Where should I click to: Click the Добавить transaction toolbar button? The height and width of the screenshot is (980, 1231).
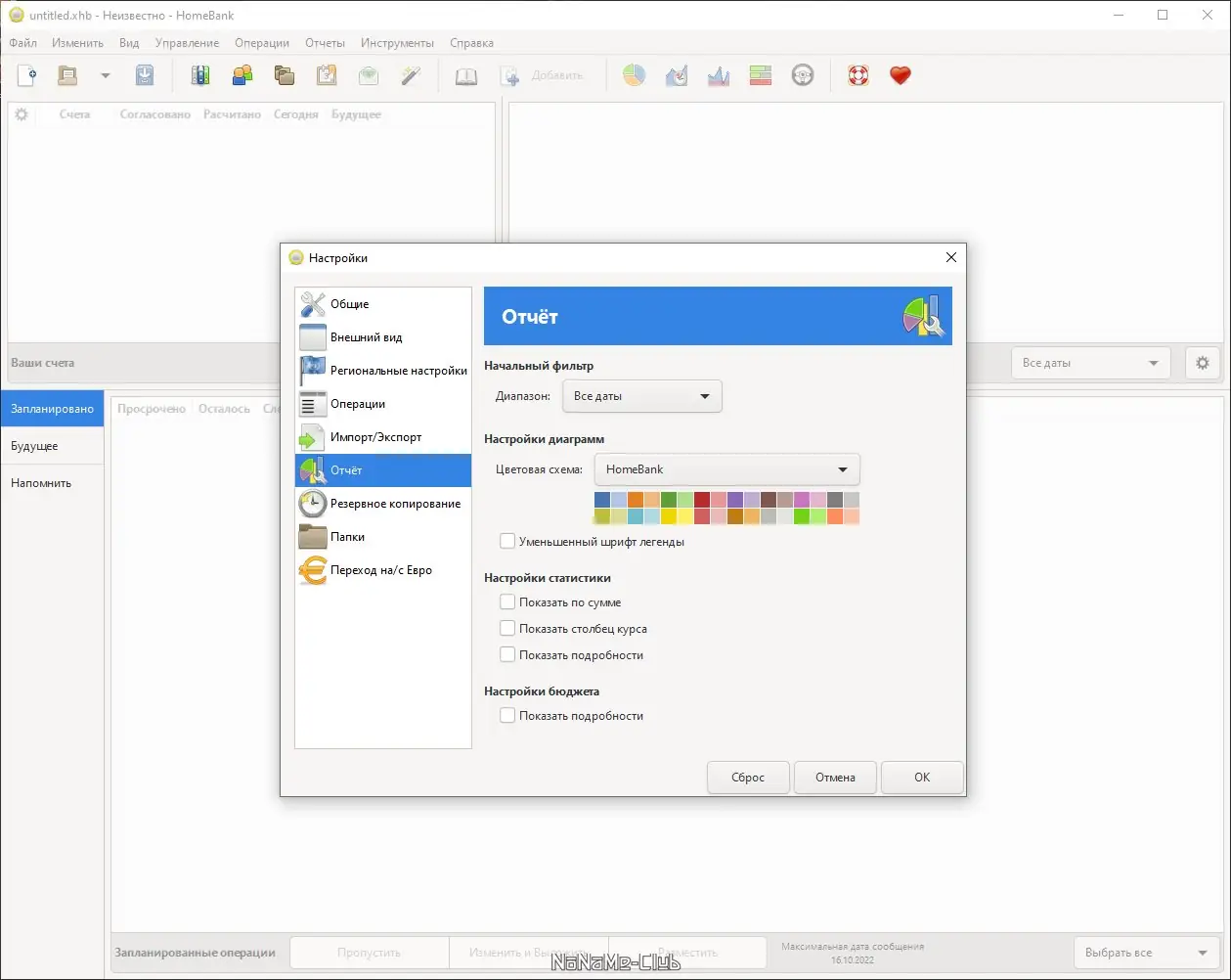[x=542, y=75]
